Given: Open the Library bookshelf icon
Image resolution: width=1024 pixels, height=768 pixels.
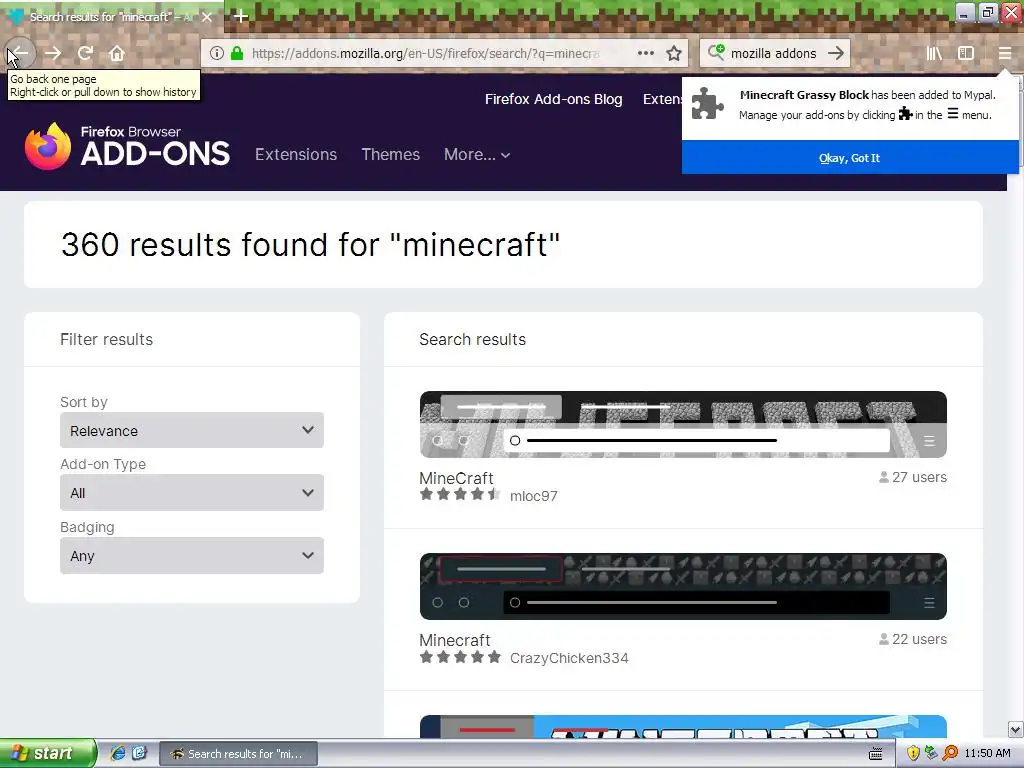Looking at the screenshot, I should pyautogui.click(x=934, y=54).
